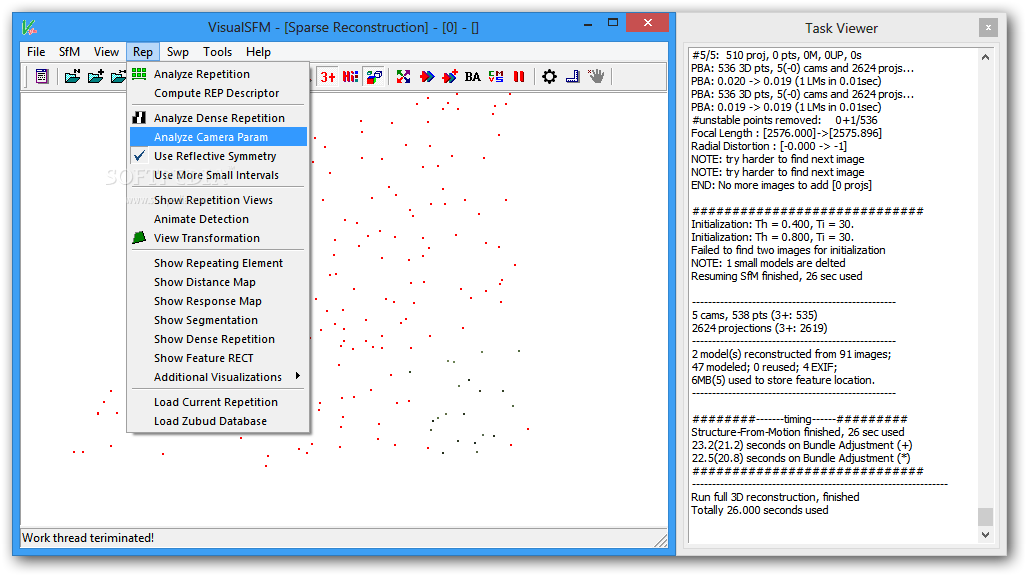Open the Swp menu

point(177,52)
